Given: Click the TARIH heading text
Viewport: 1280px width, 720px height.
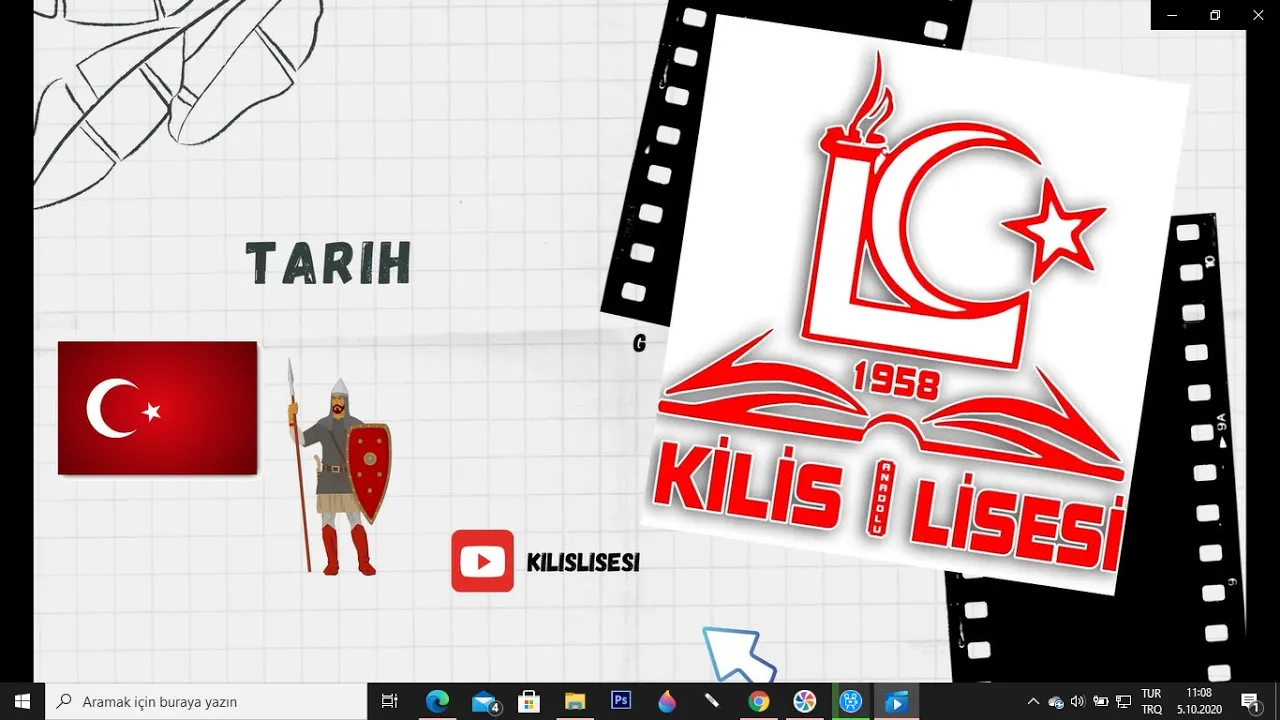Looking at the screenshot, I should click(329, 264).
